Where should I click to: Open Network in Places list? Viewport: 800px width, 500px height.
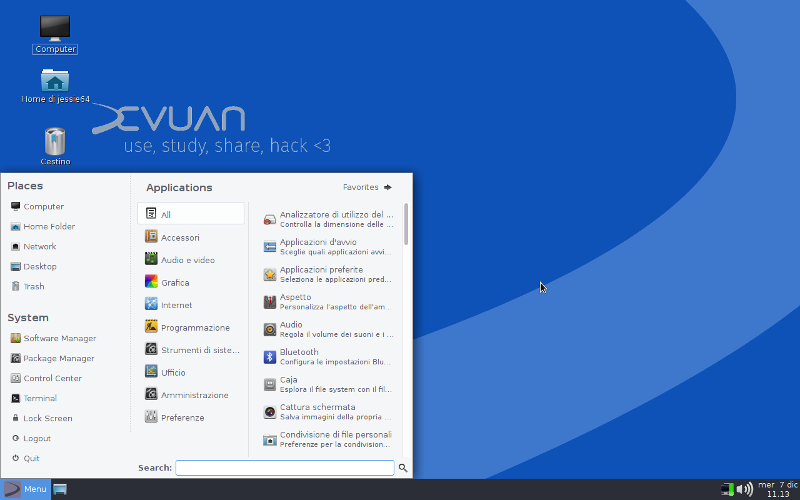33,246
